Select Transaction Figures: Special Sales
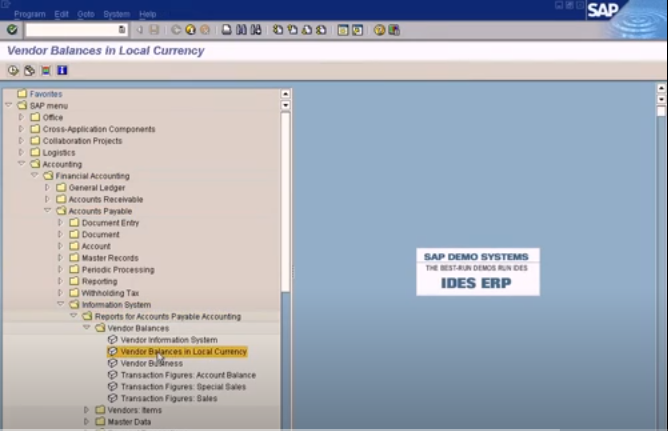The image size is (668, 431). [184, 387]
